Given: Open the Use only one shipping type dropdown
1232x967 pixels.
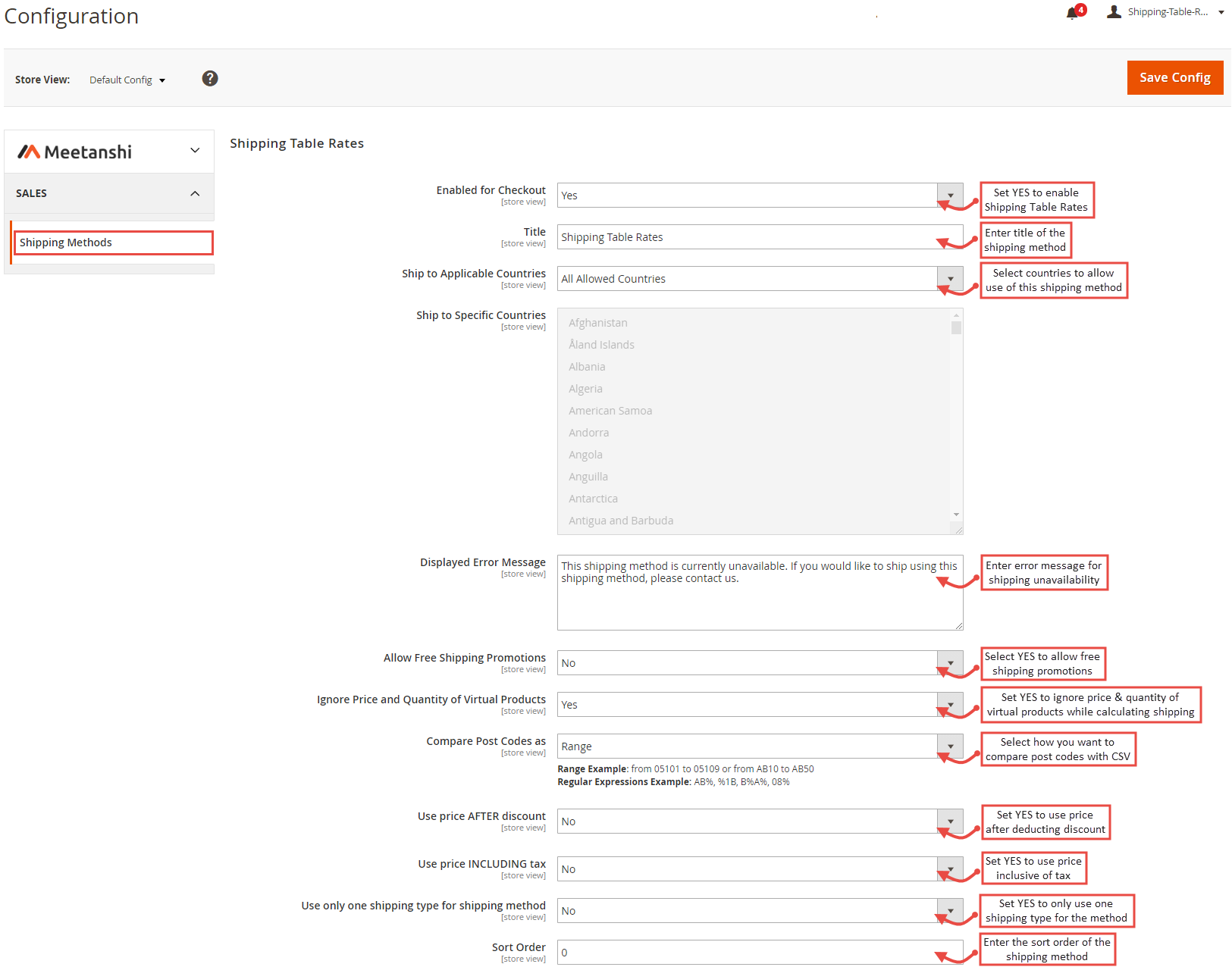Looking at the screenshot, I should click(760, 910).
